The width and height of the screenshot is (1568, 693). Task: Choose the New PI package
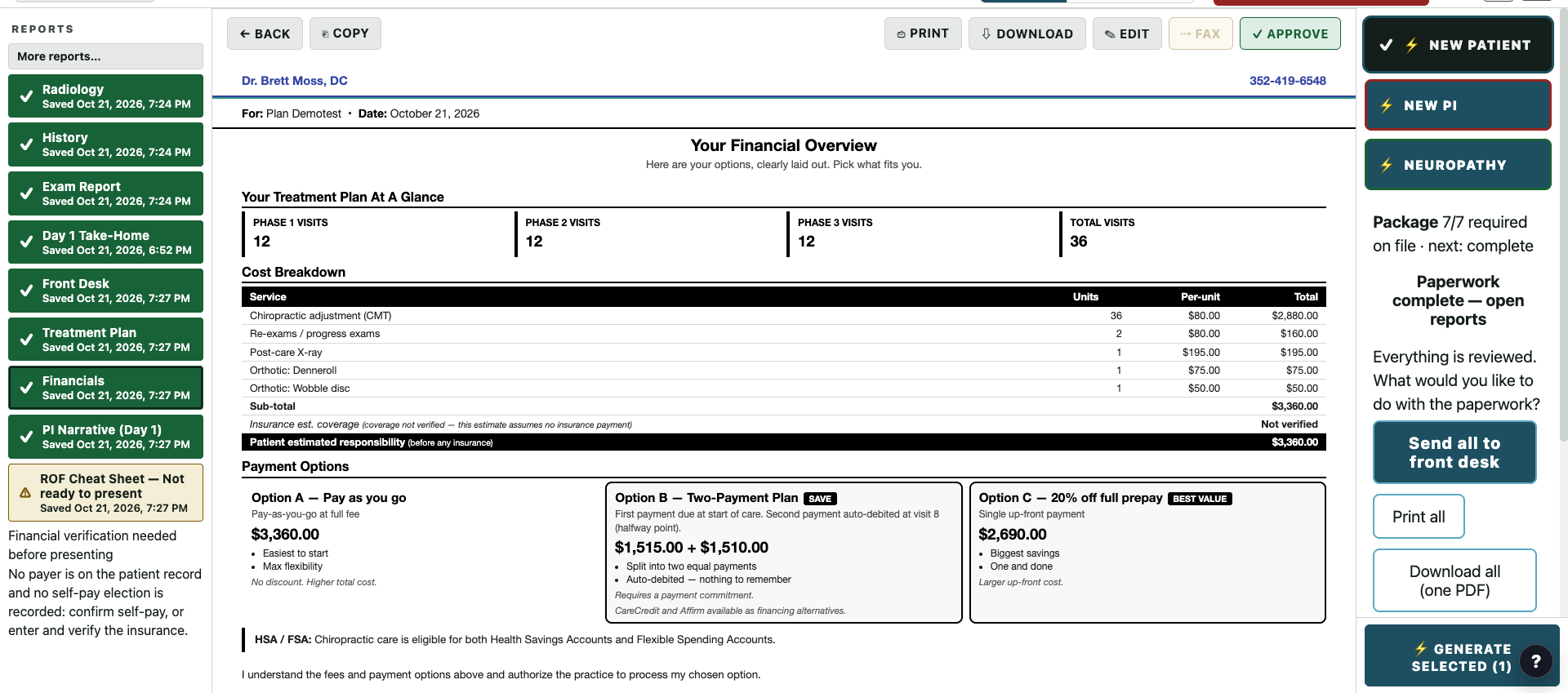1458,105
